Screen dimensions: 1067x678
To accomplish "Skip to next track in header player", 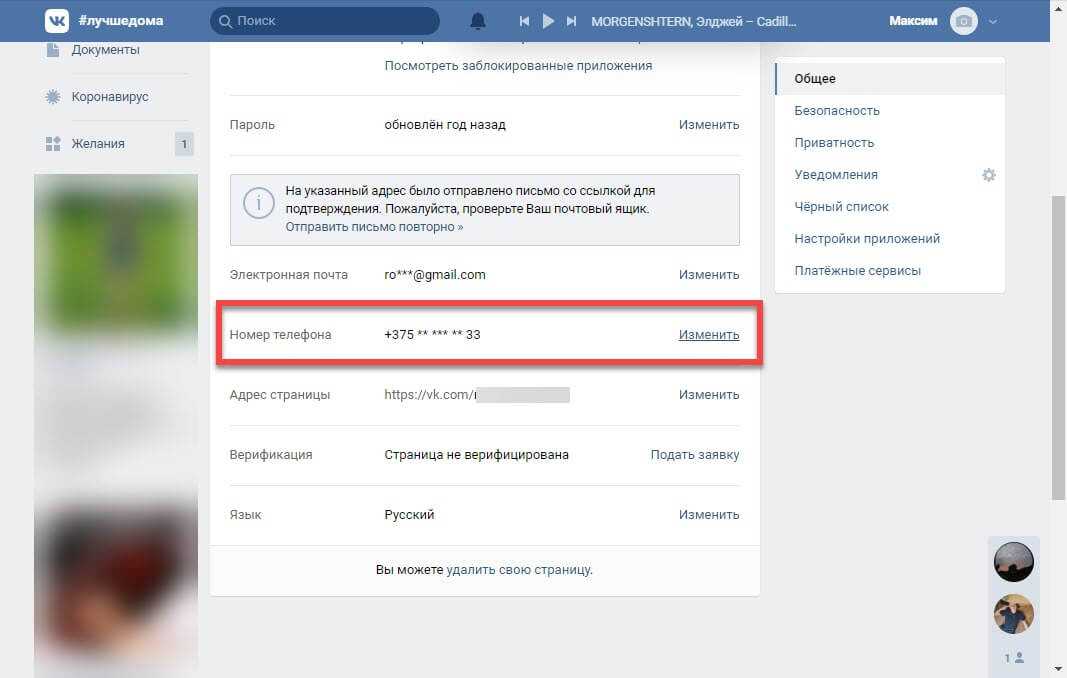I will pyautogui.click(x=572, y=21).
